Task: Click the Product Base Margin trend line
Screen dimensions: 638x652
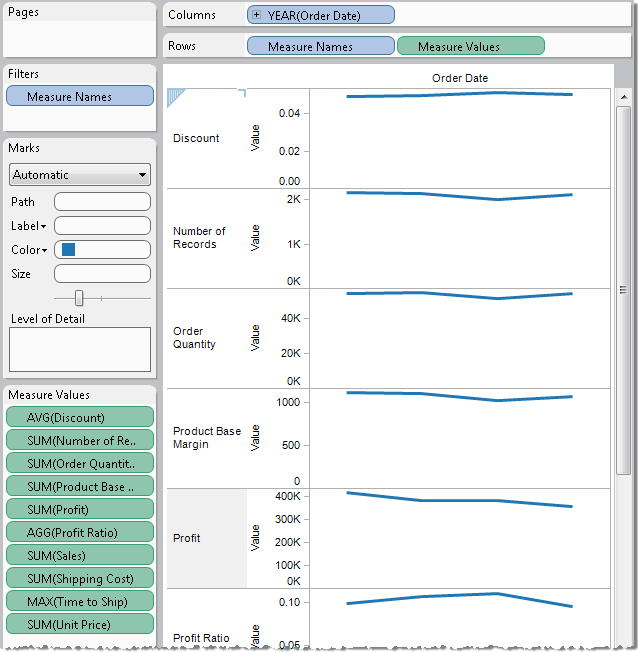Action: (x=460, y=396)
